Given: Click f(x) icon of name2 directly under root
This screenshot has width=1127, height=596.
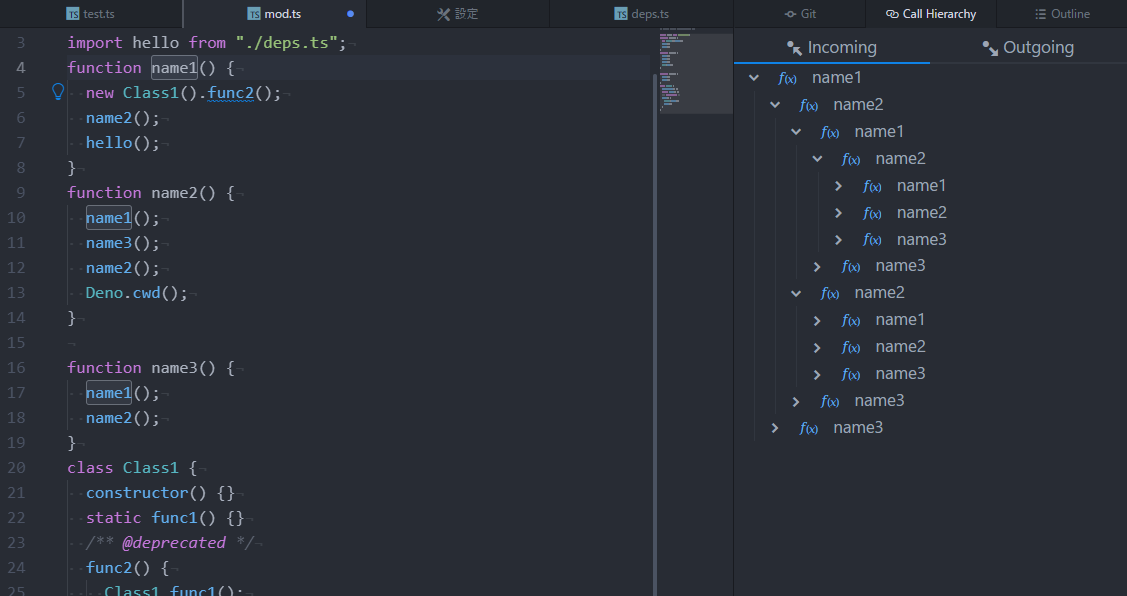Looking at the screenshot, I should 809,105.
